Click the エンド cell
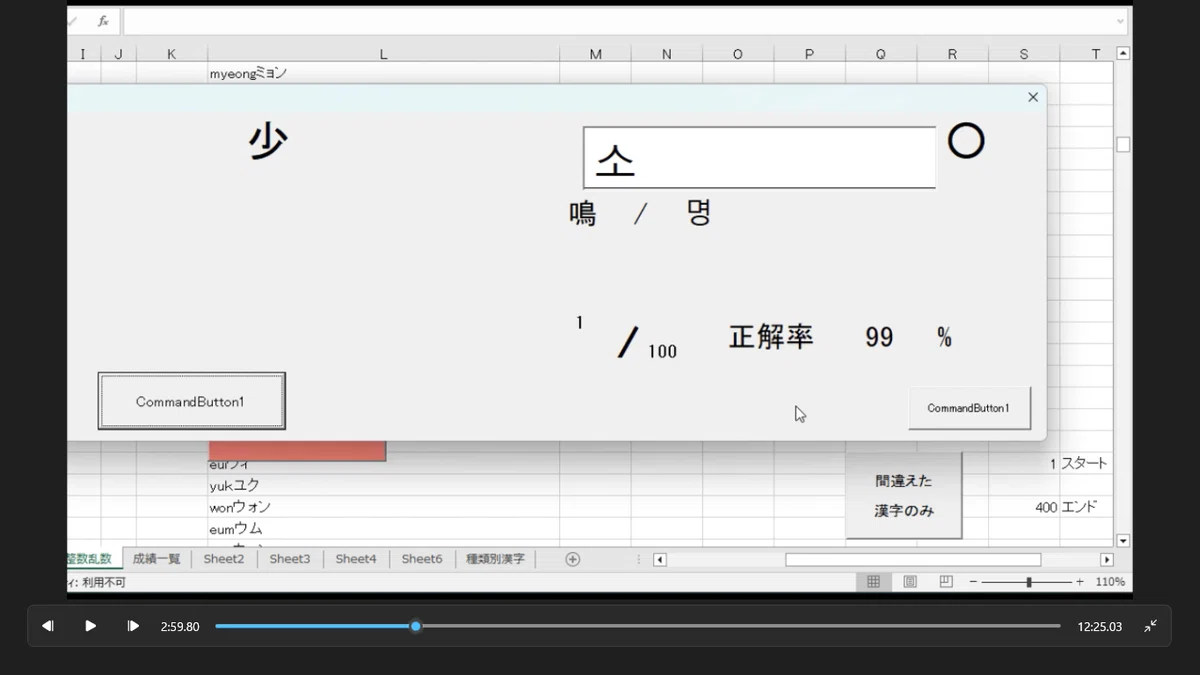The image size is (1200, 675). (1086, 507)
